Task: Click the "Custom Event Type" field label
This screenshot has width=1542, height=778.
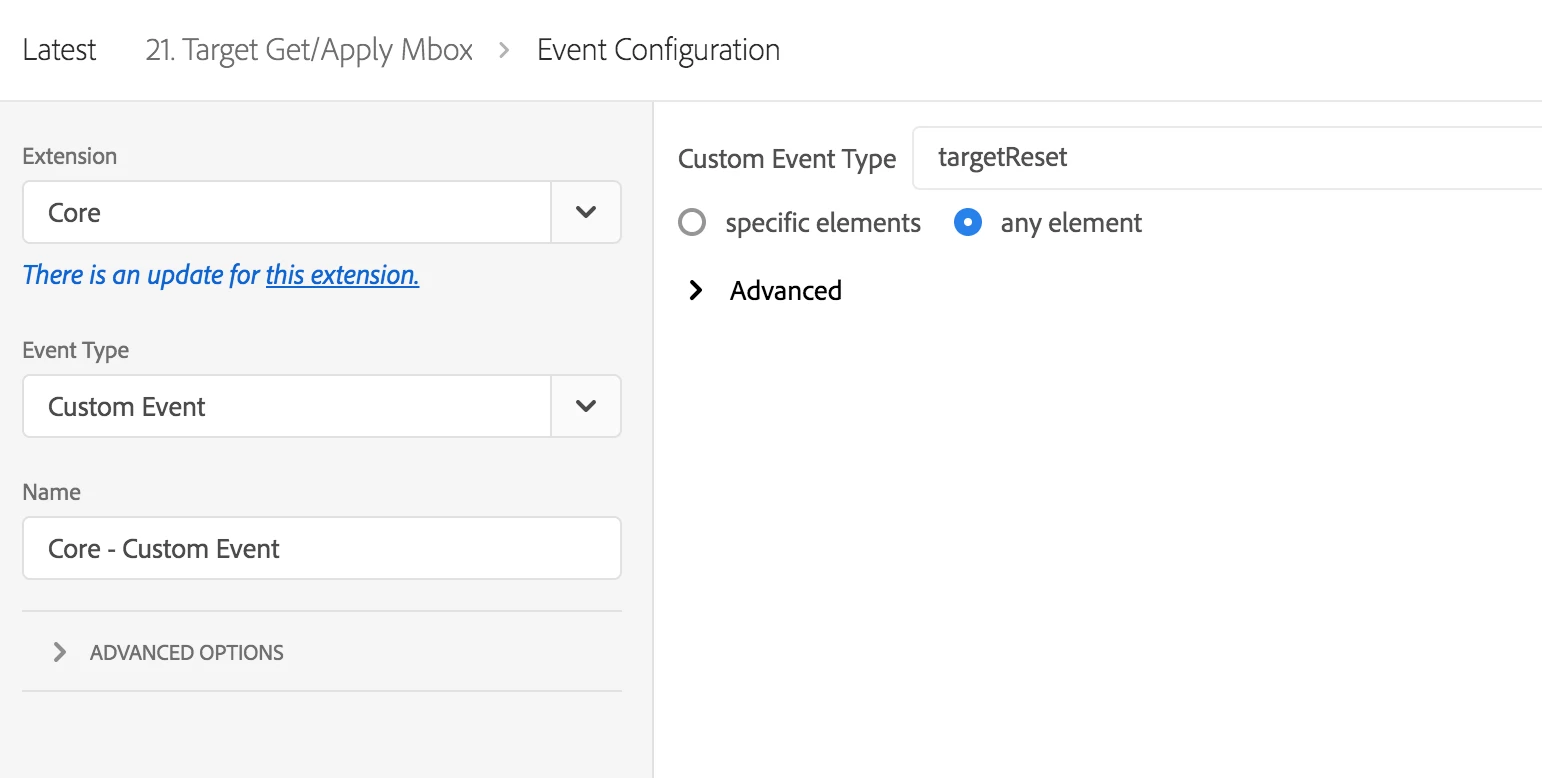Action: coord(787,159)
